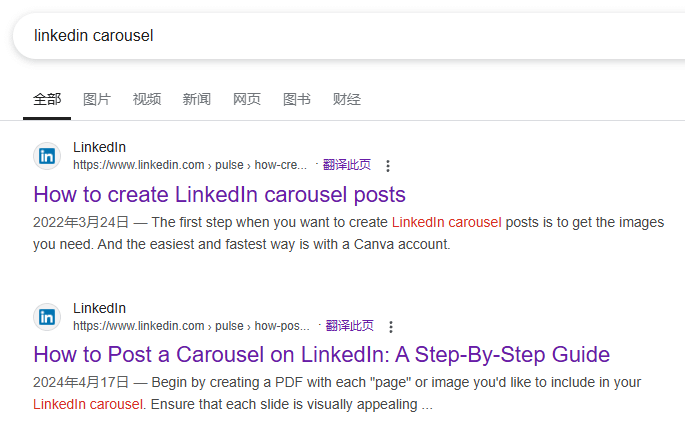685x431 pixels.
Task: Click the how-cre... URL breadcrumb
Action: [280, 165]
